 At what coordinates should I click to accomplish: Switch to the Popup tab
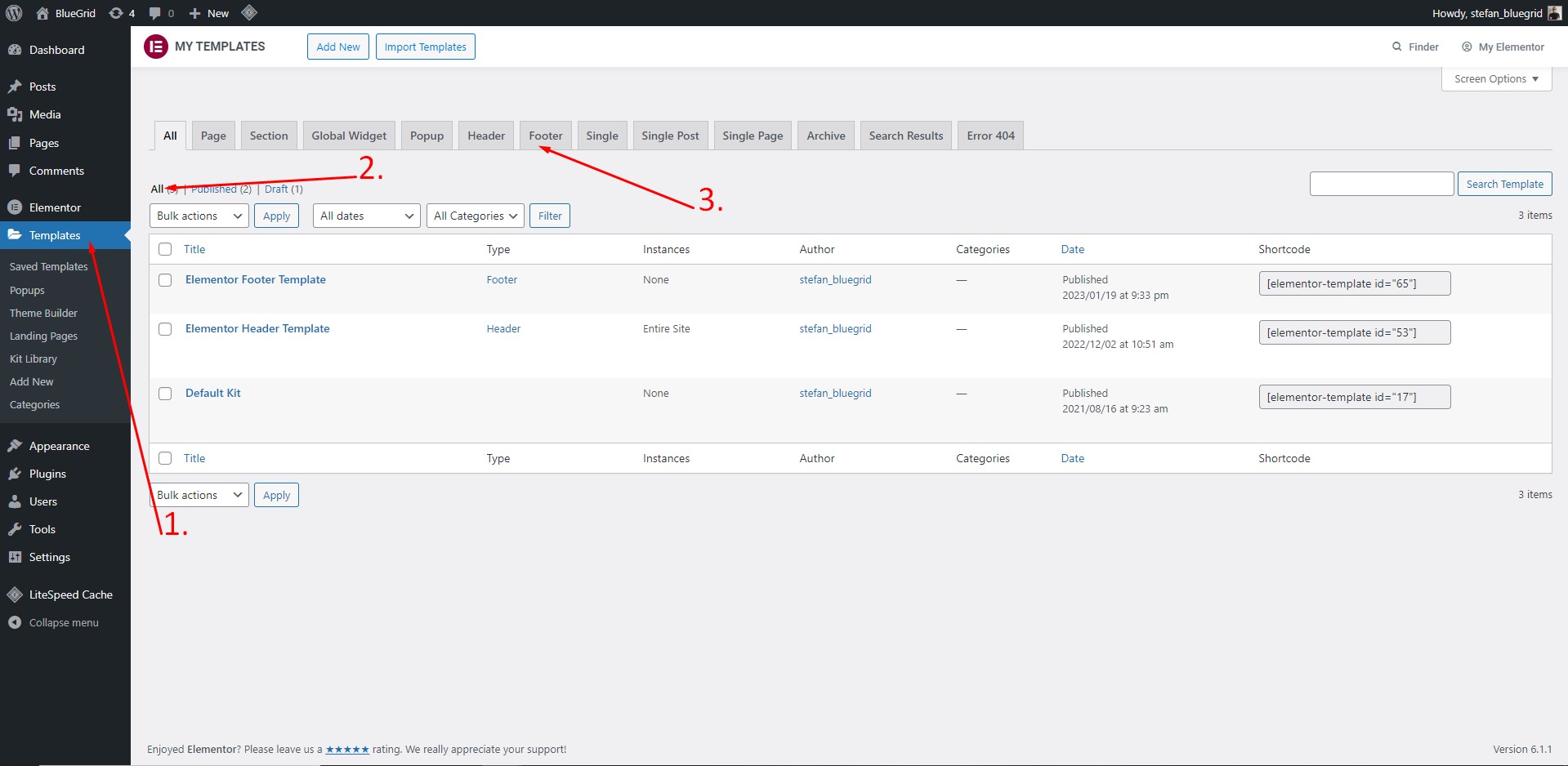tap(427, 136)
